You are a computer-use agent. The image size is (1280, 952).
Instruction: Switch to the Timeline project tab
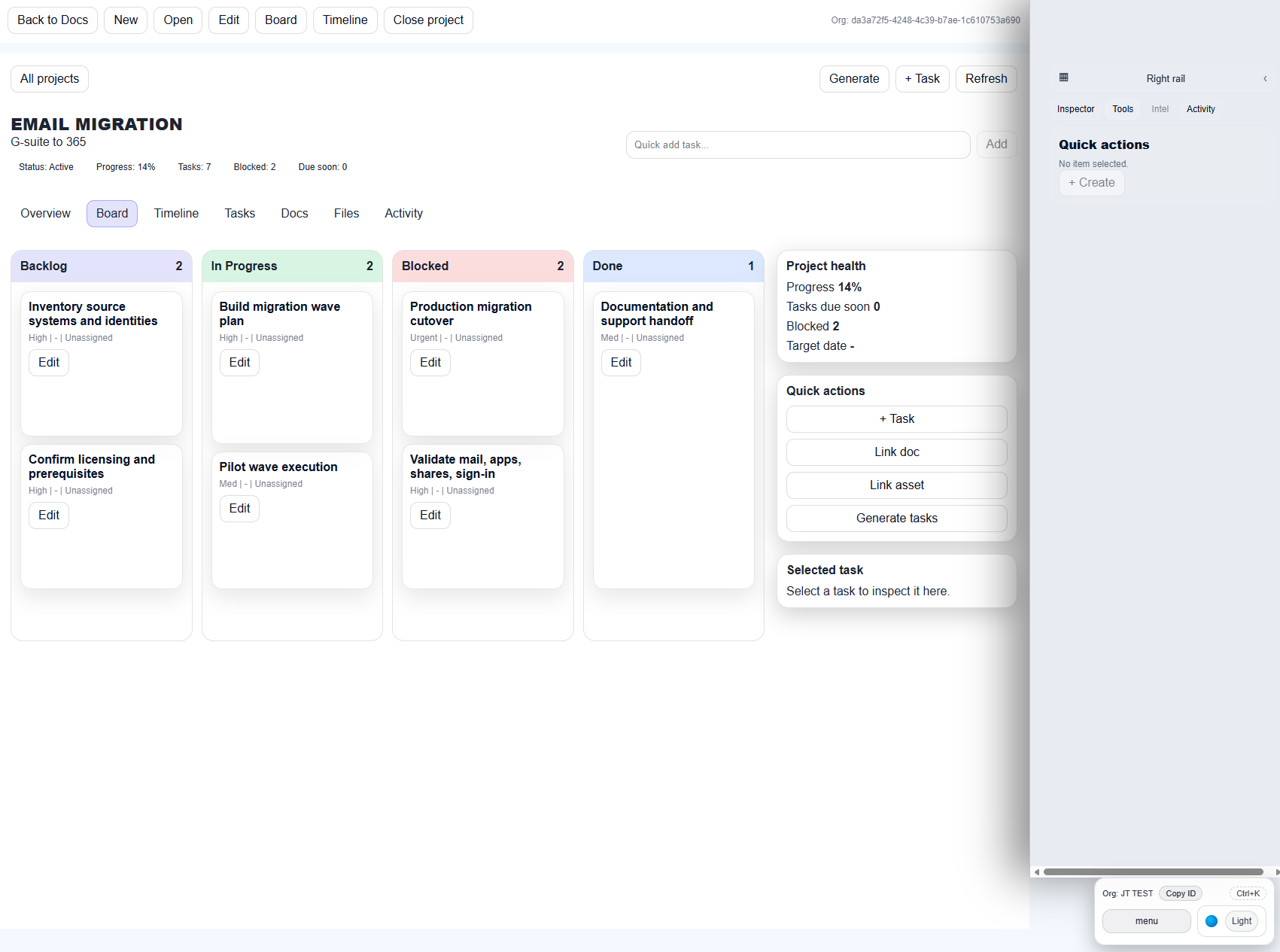pos(175,213)
